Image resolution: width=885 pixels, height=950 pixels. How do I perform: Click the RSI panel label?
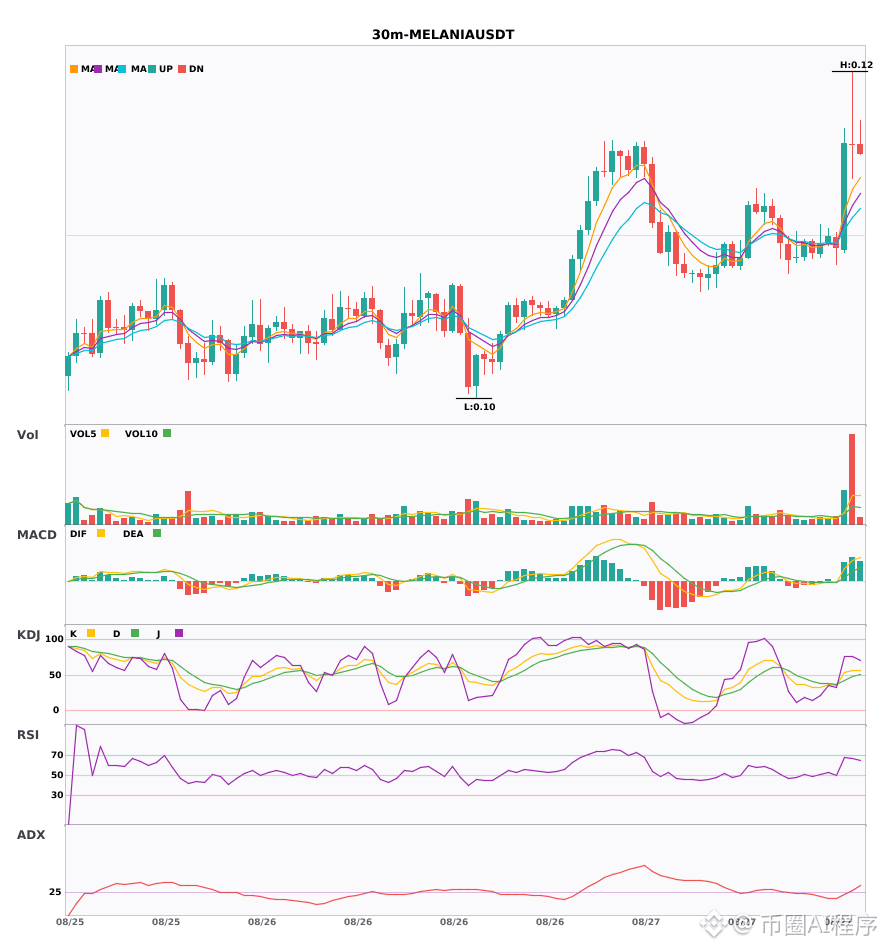click(x=28, y=735)
